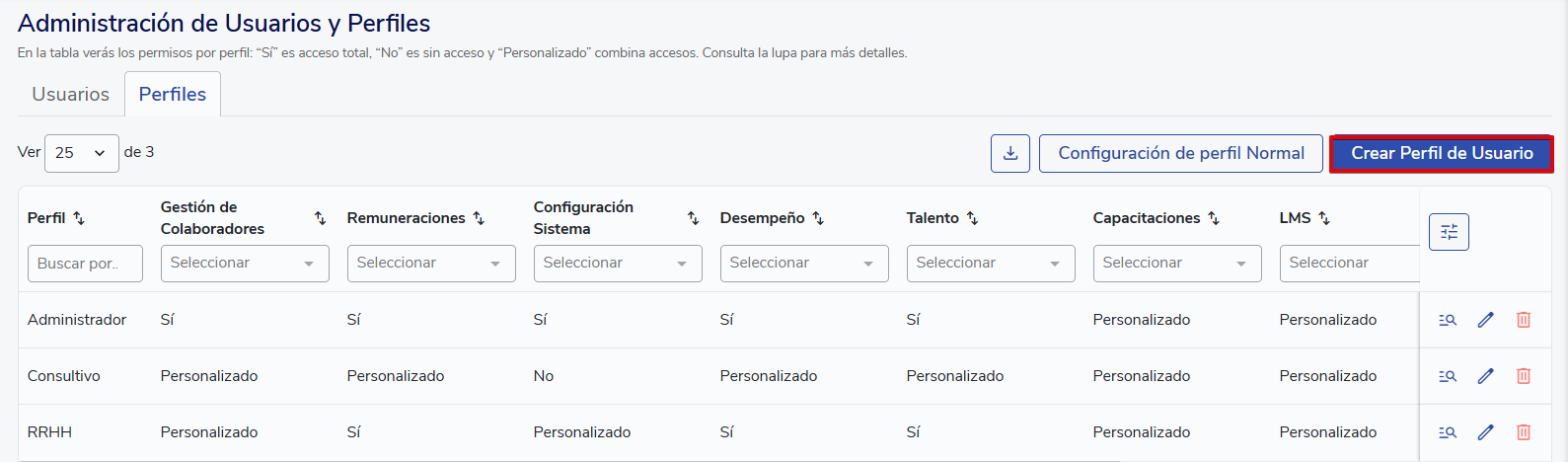Click the download icon button
The height and width of the screenshot is (462, 1568).
pos(1009,153)
